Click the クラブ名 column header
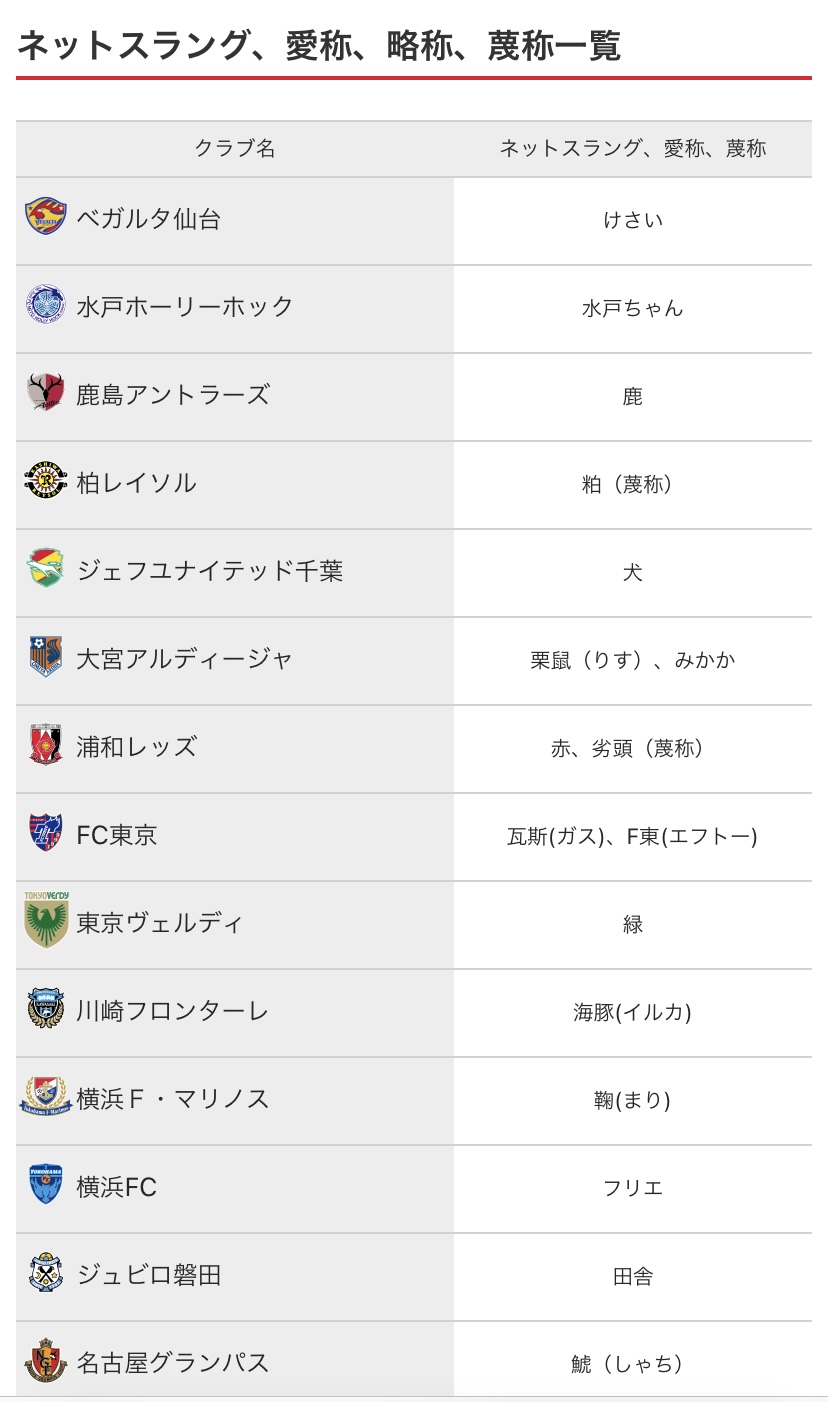This screenshot has height=1402, width=828. [x=235, y=149]
